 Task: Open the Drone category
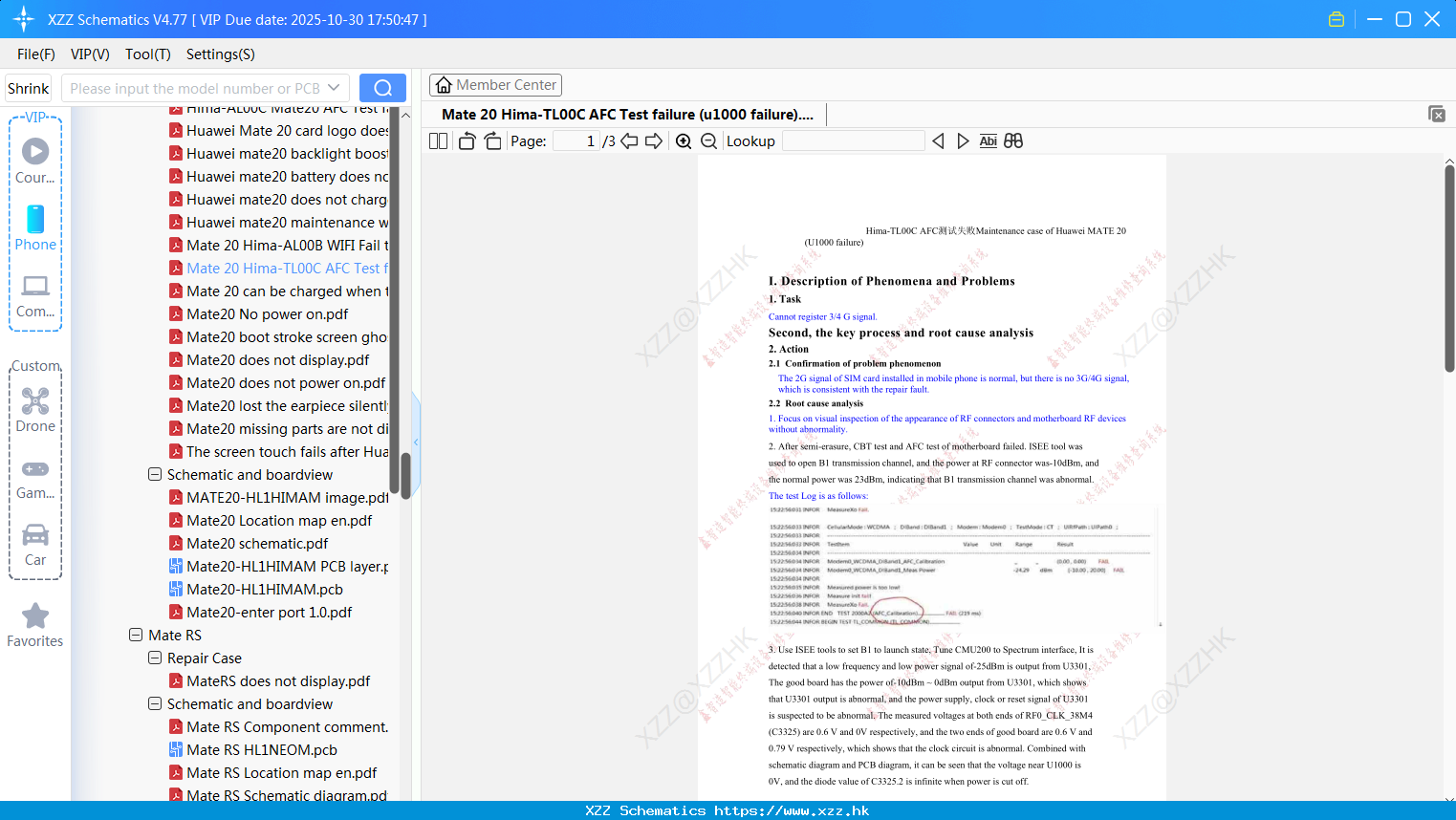pos(35,409)
